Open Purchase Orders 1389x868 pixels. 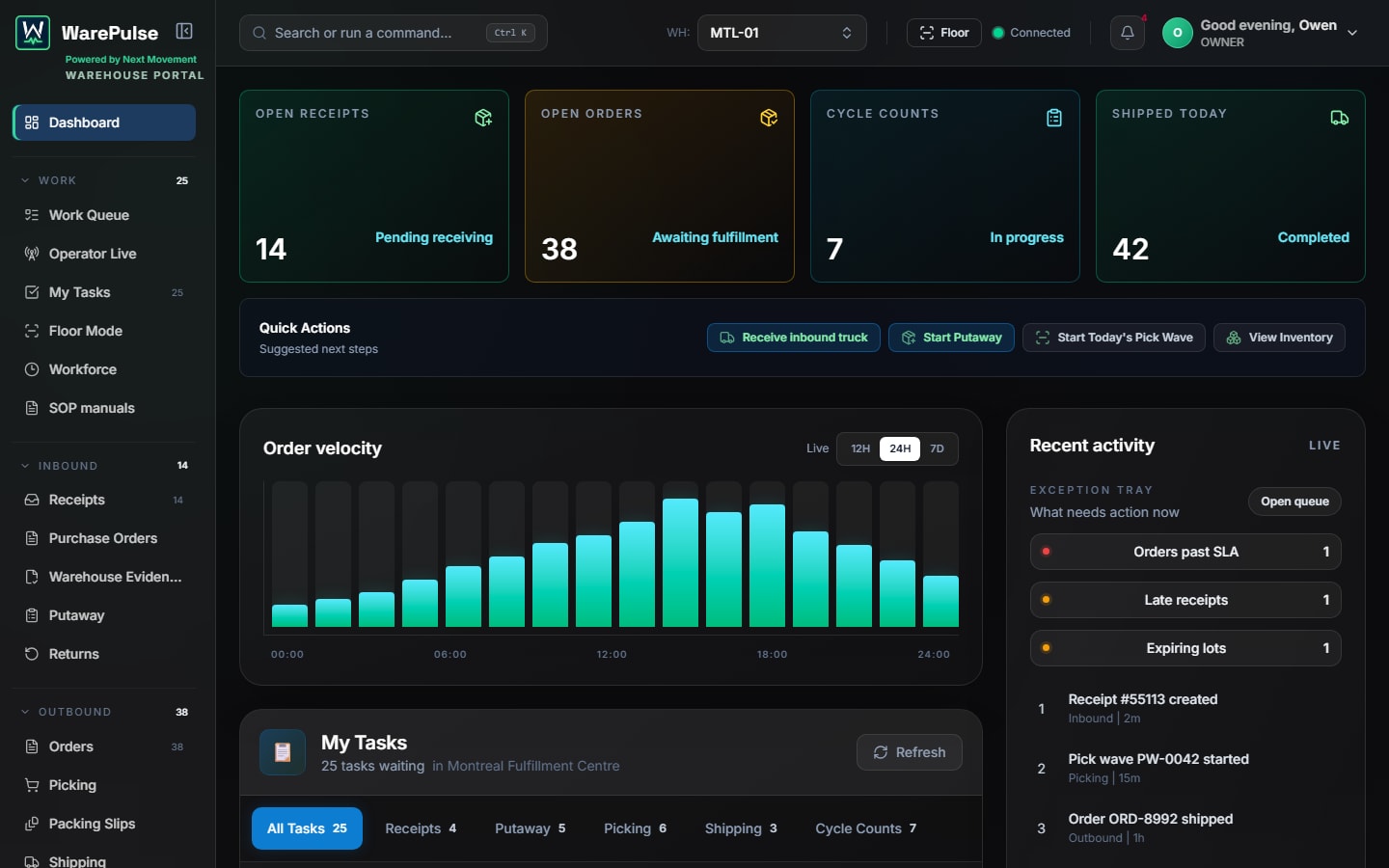104,538
